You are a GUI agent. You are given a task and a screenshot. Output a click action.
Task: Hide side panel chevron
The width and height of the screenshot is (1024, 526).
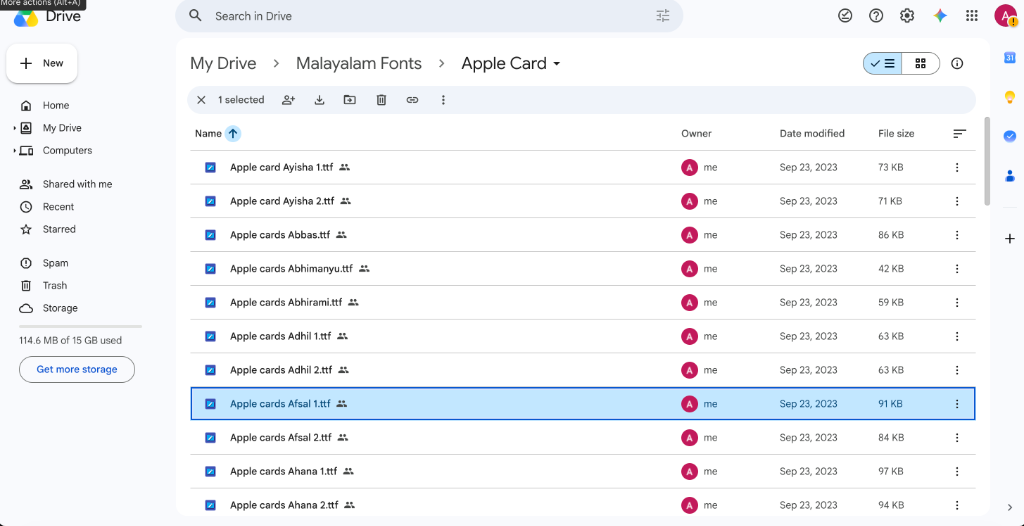pyautogui.click(x=1010, y=508)
